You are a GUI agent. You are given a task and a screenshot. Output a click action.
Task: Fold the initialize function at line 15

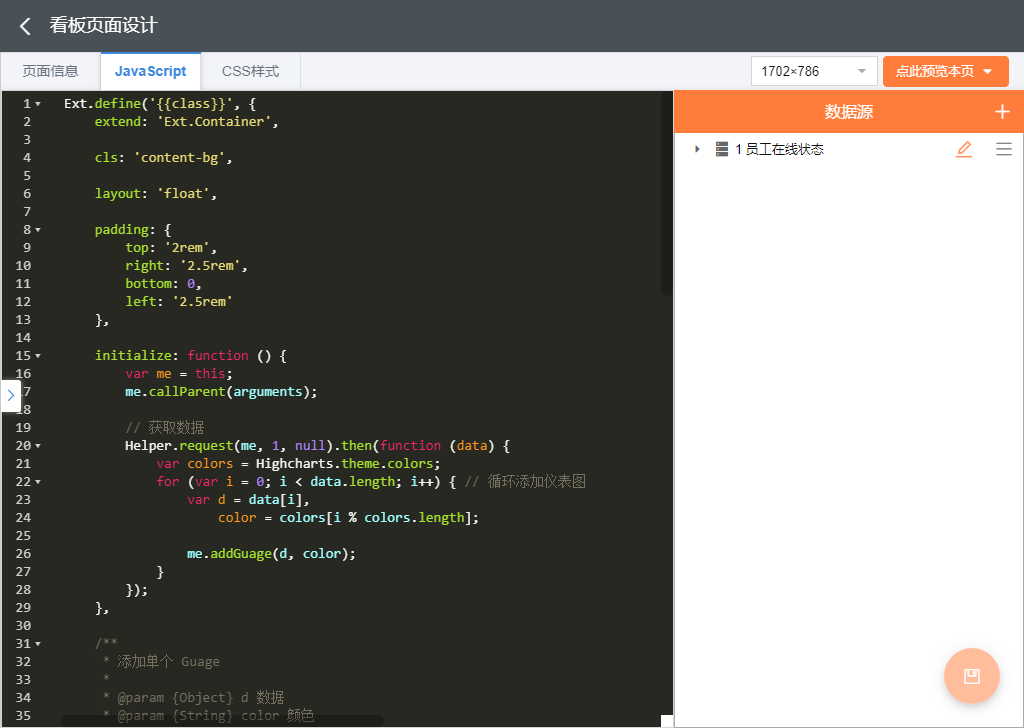(38, 356)
